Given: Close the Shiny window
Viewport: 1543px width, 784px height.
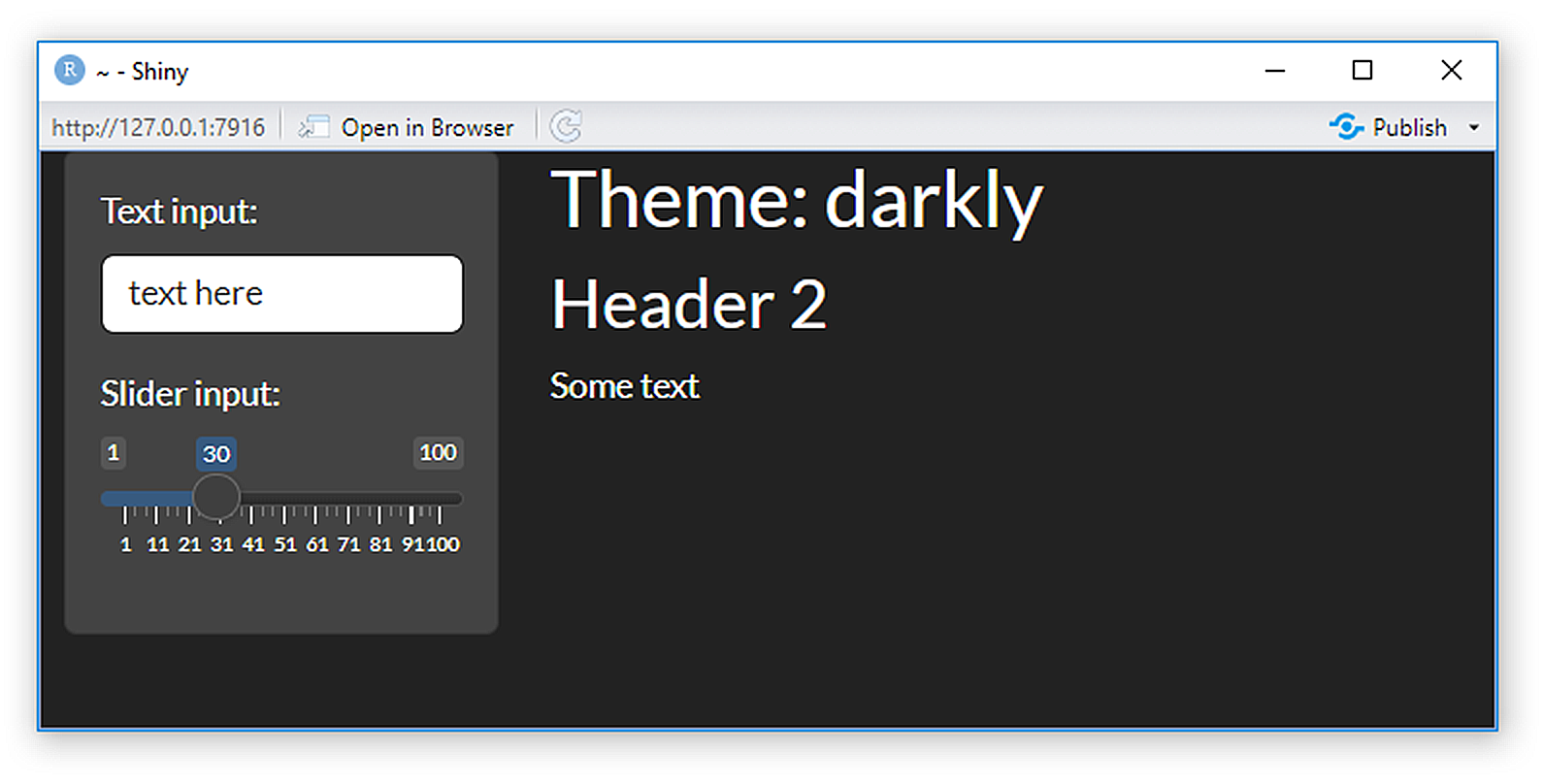Looking at the screenshot, I should (x=1452, y=70).
